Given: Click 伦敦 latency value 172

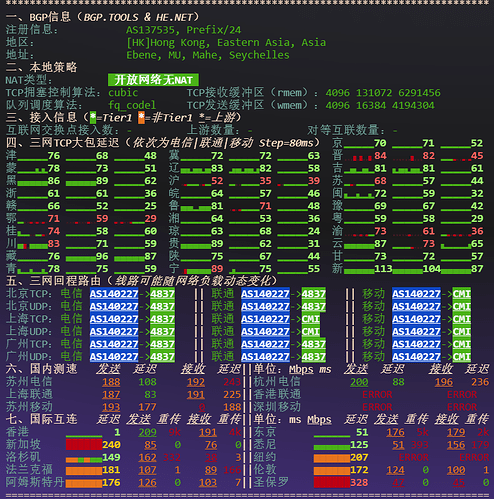Looking at the screenshot, I should click(x=359, y=470).
